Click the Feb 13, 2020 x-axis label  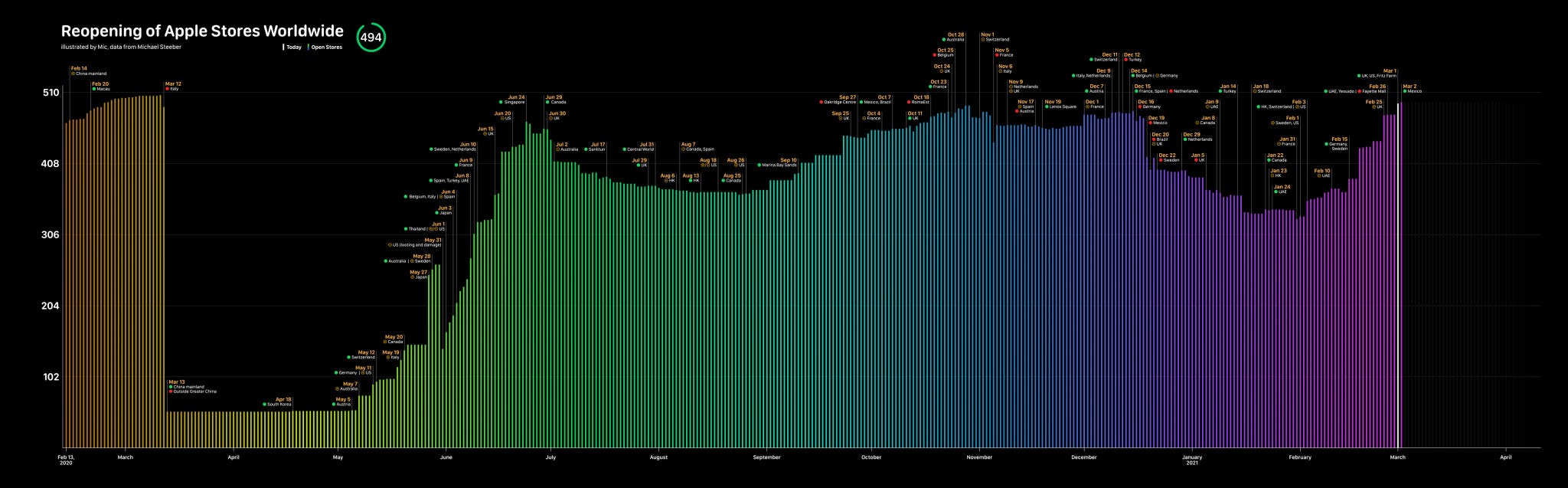click(x=66, y=460)
